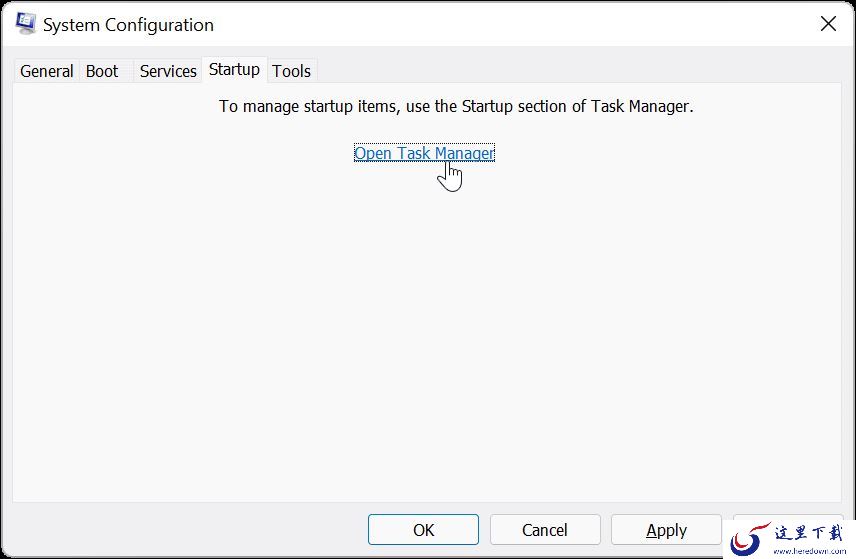Close the System Configuration window

pyautogui.click(x=828, y=23)
